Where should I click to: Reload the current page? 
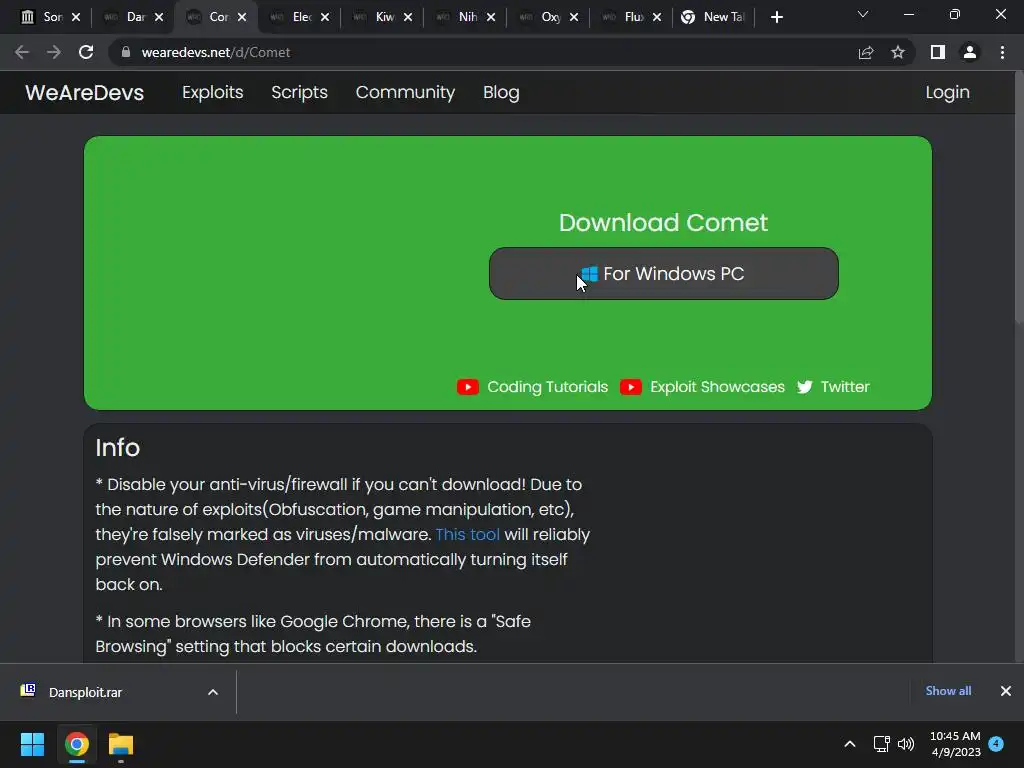[x=86, y=52]
